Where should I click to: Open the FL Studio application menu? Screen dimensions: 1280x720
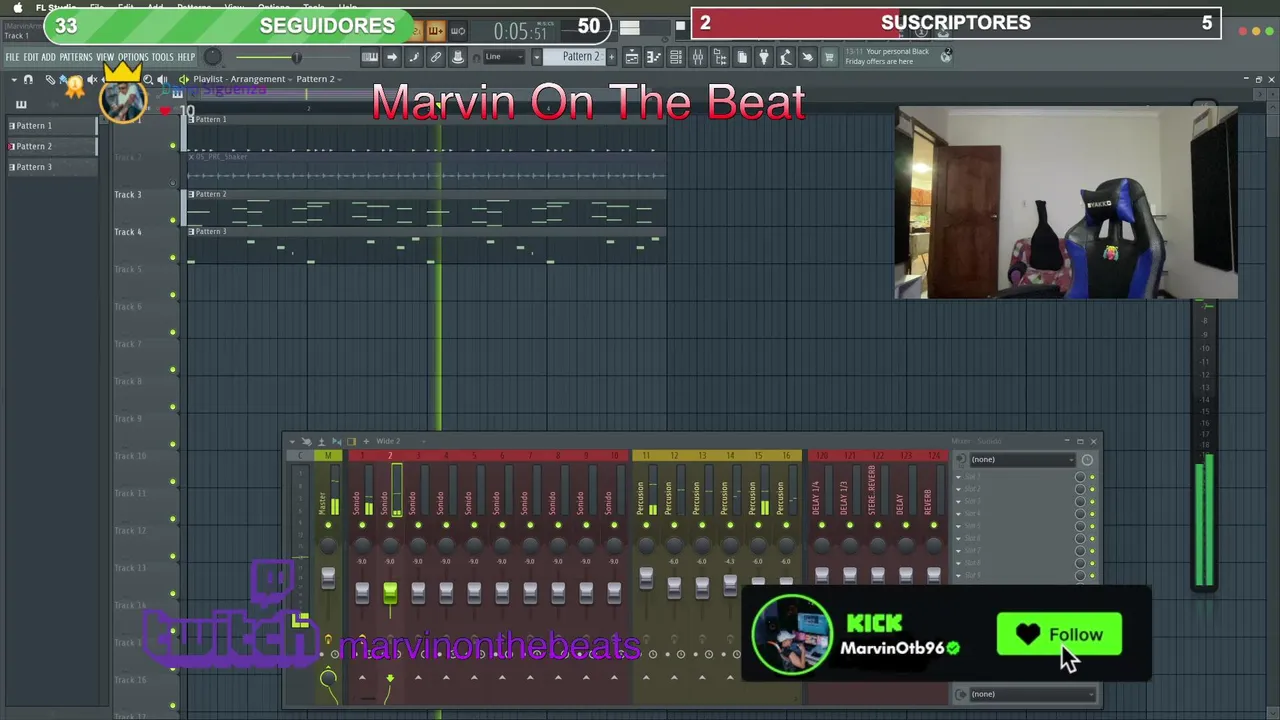(x=56, y=7)
